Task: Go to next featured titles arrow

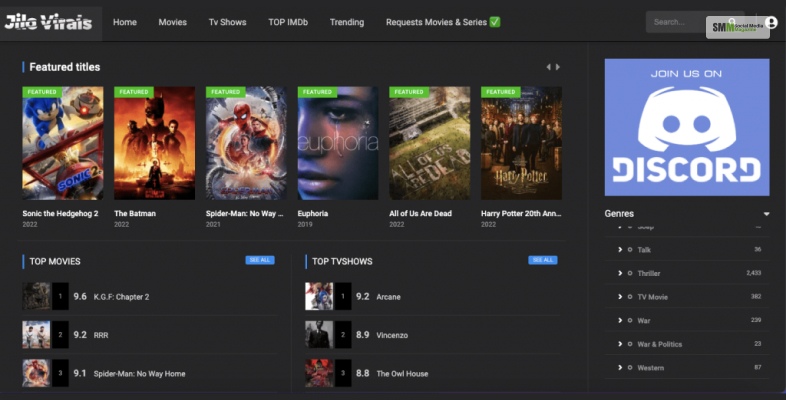Action: (557, 67)
